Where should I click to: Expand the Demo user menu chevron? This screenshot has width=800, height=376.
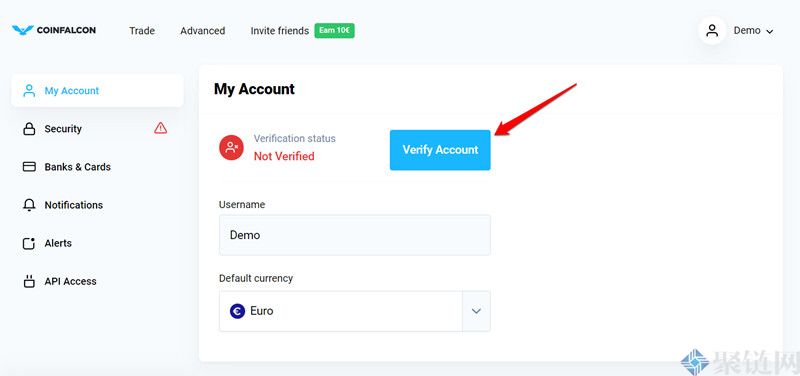(769, 32)
